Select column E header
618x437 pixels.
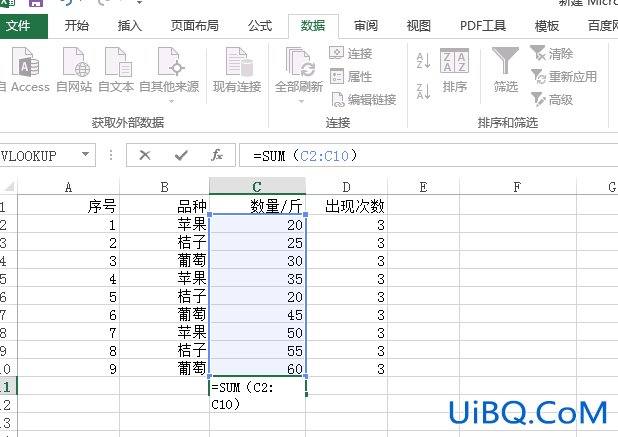(x=423, y=187)
